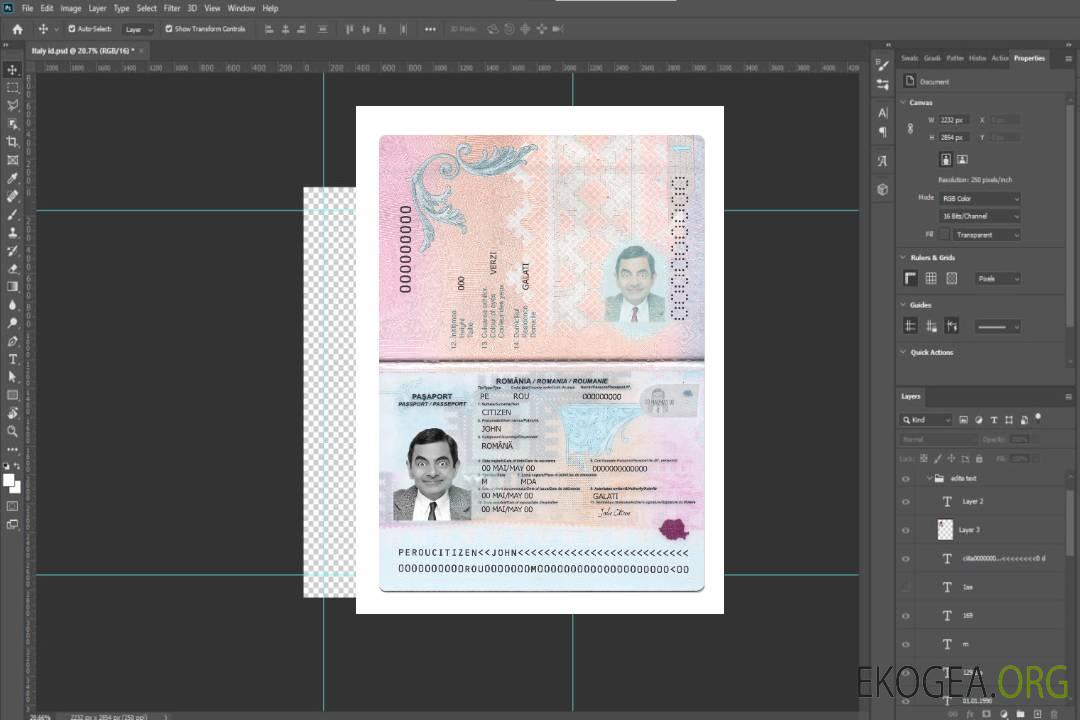Open the Filter menu
Screen dimensions: 1080x720
point(172,8)
